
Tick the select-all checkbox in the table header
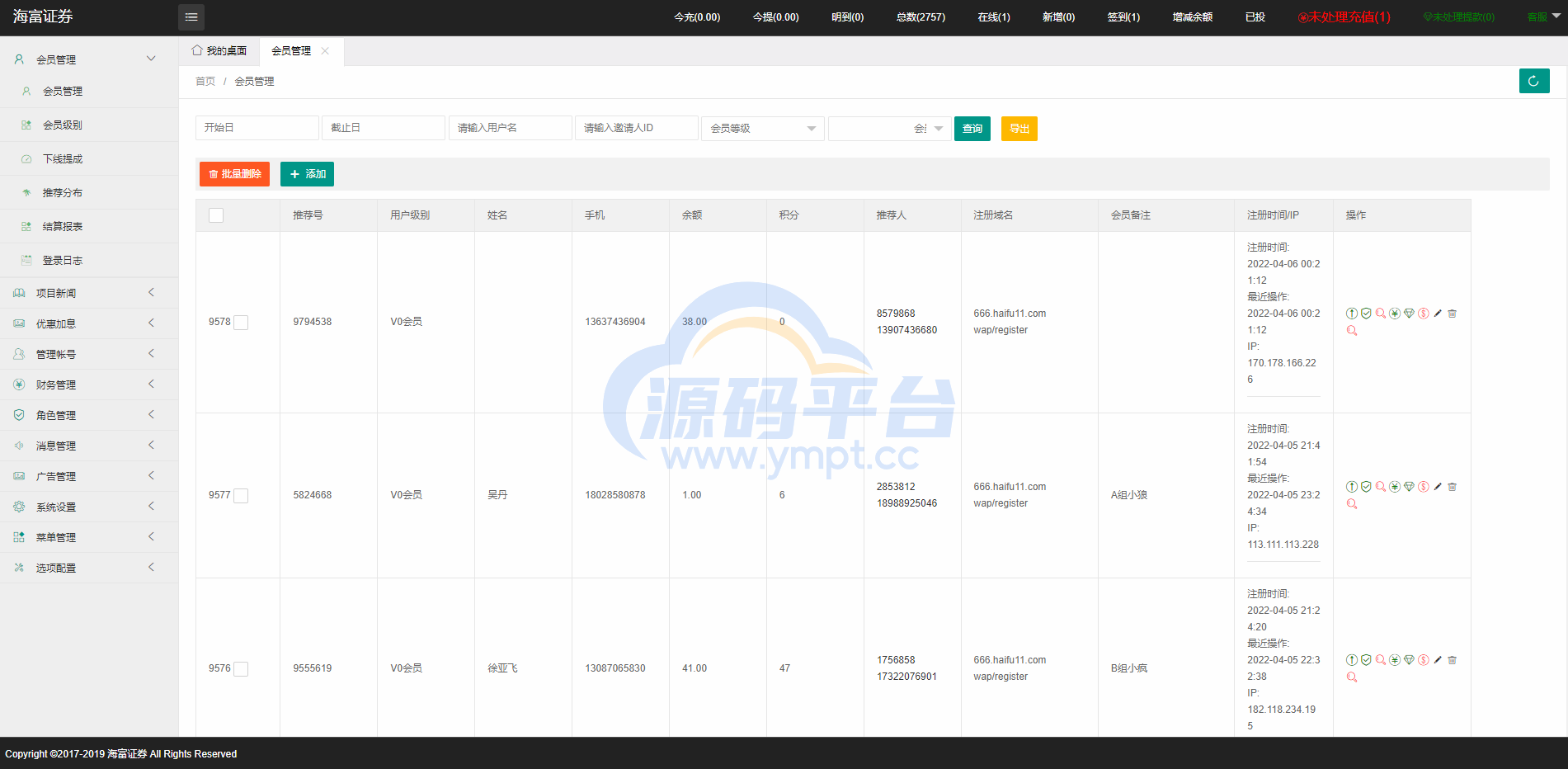click(x=216, y=215)
